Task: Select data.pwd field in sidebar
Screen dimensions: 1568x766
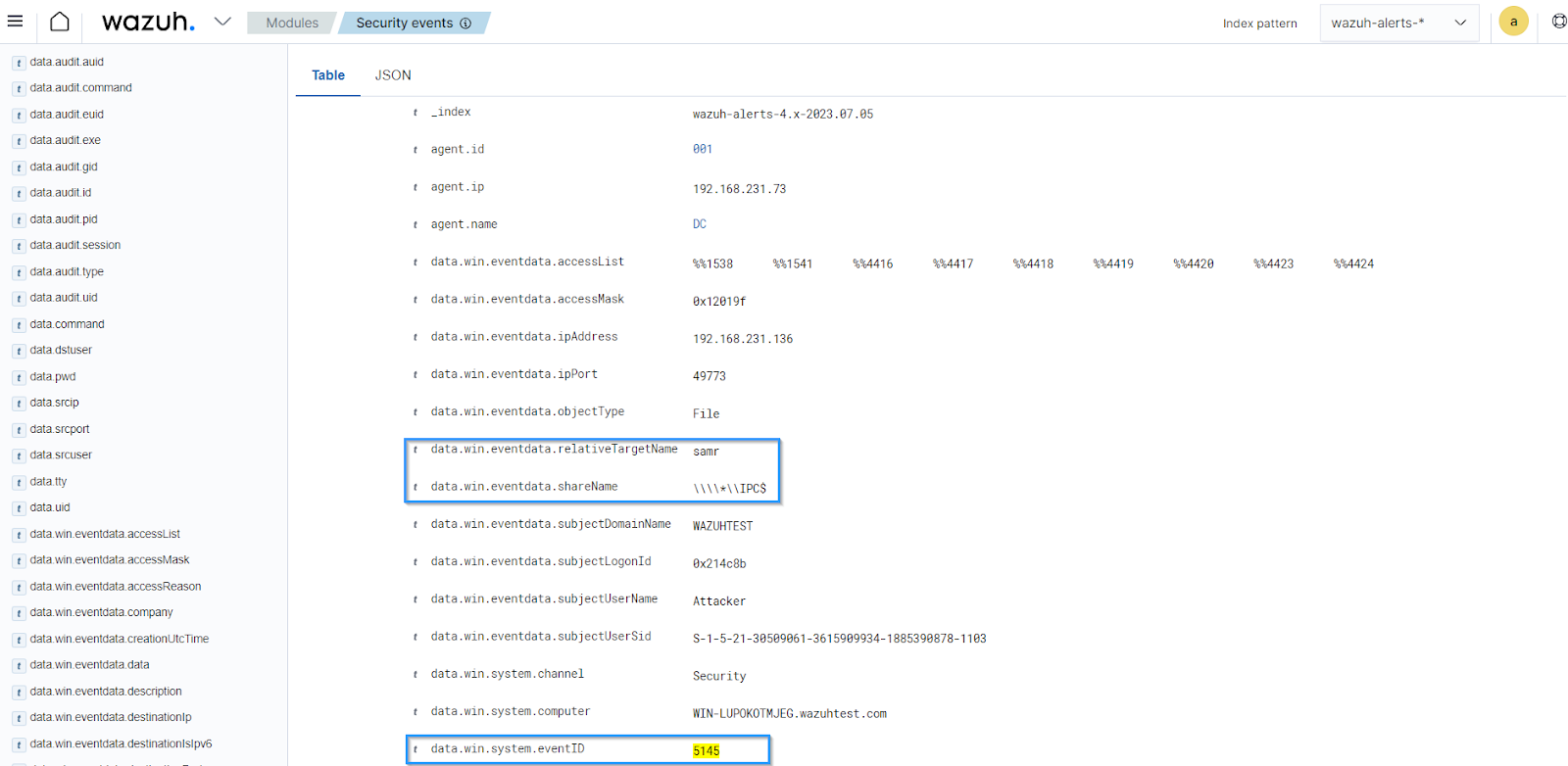Action: (x=53, y=376)
